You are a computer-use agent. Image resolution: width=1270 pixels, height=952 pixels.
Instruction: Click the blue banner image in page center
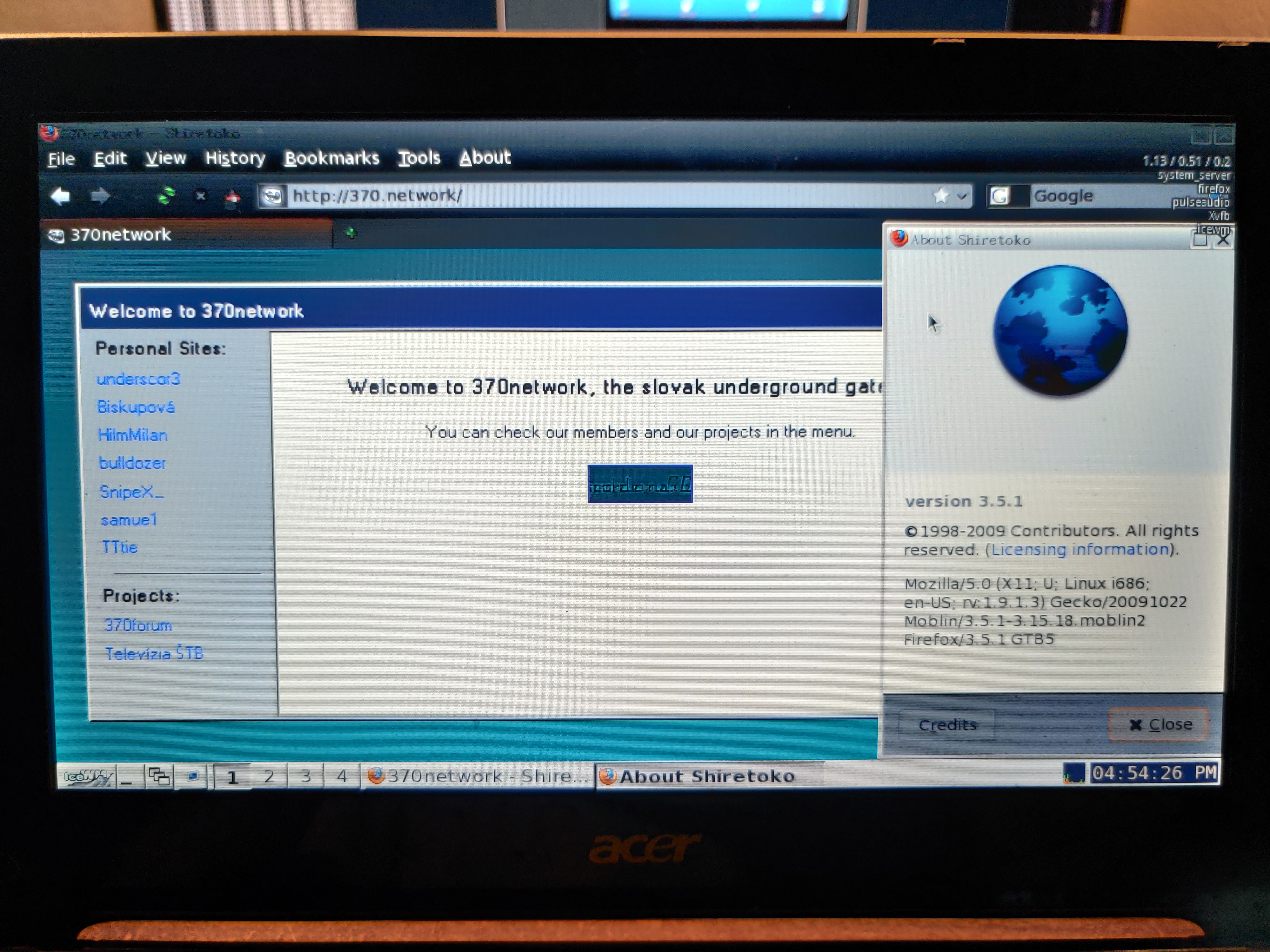point(640,484)
